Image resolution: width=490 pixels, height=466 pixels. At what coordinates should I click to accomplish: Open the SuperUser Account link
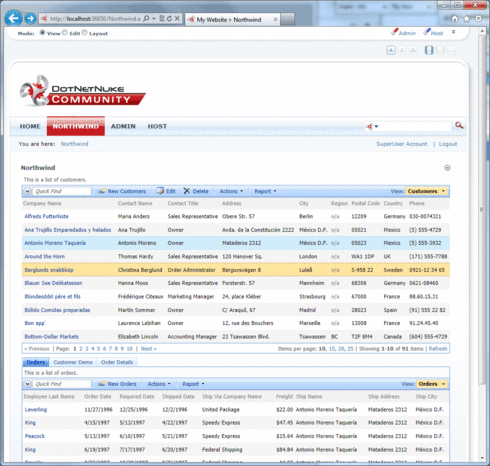tap(402, 144)
